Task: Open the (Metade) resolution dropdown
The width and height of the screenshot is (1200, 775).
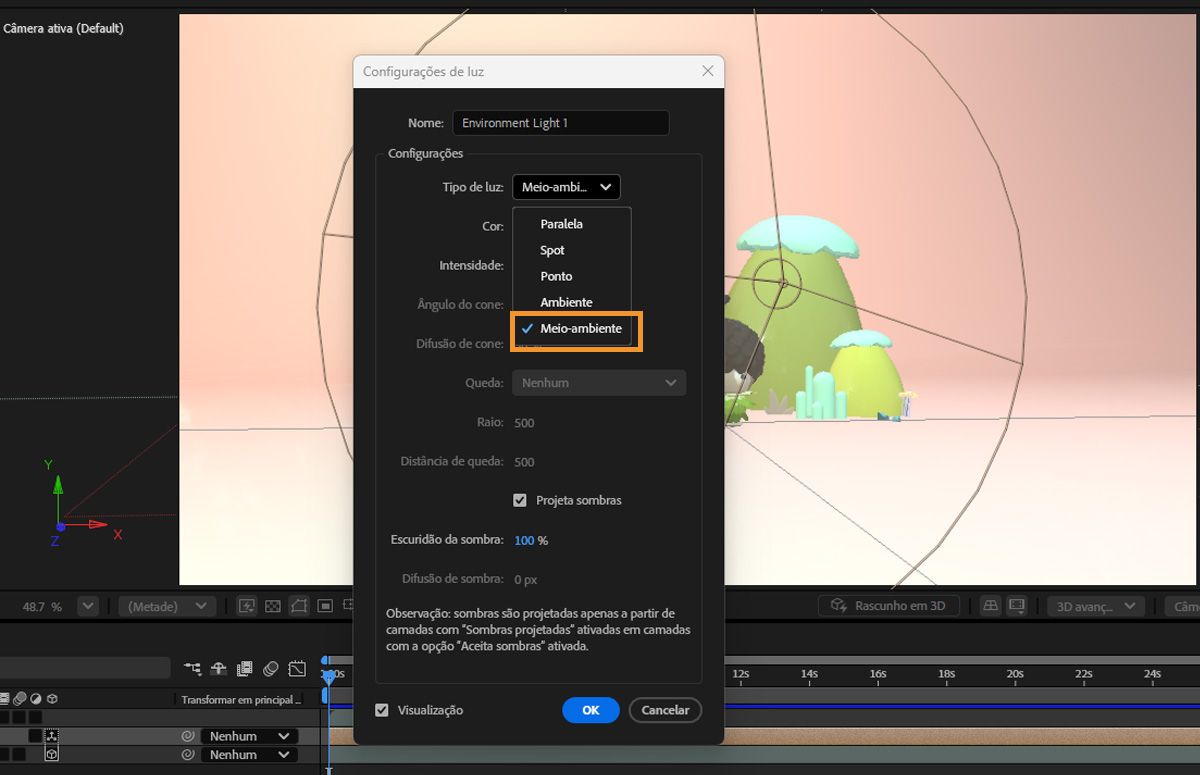Action: pyautogui.click(x=166, y=606)
